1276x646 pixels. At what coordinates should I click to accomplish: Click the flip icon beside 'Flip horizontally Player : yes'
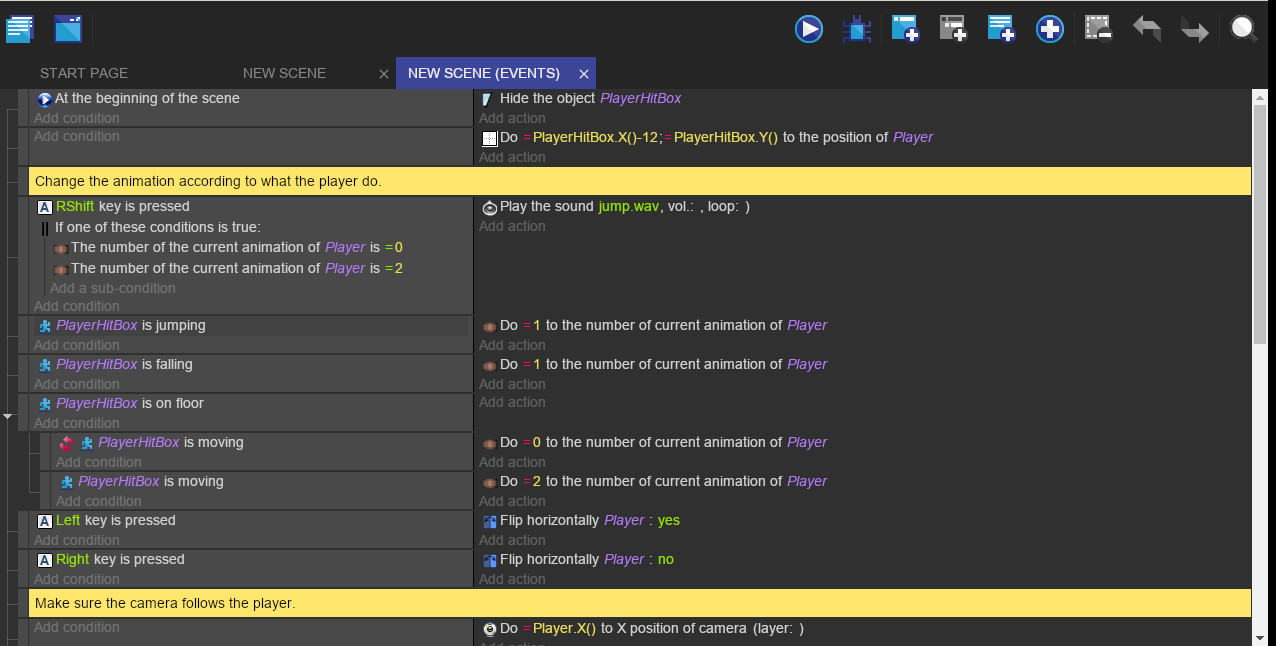[x=489, y=521]
